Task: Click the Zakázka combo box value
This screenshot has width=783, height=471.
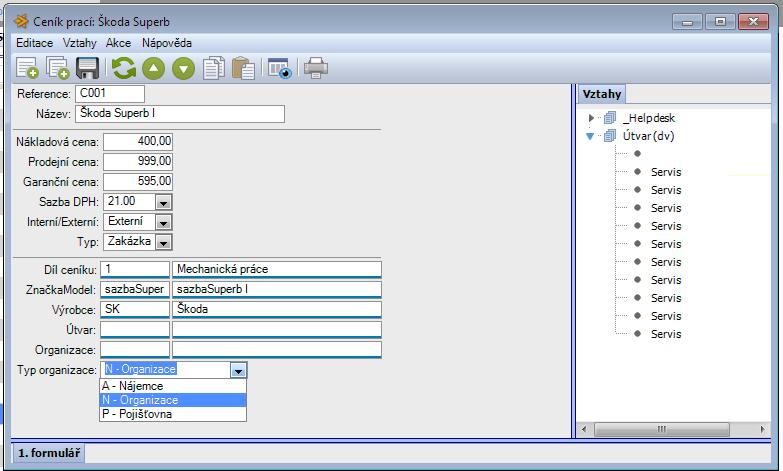Action: 129,241
